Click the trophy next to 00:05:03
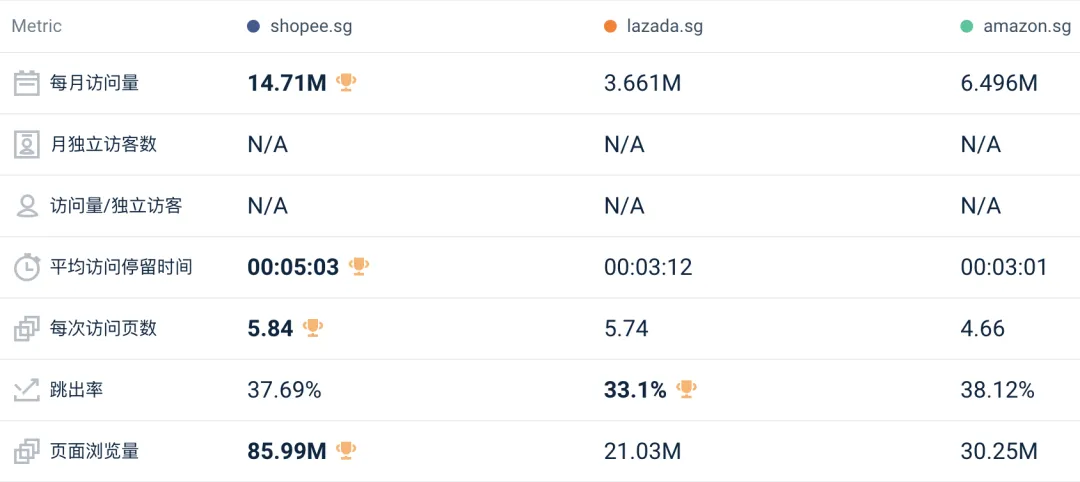Screen dimensions: 1080x482 (x=359, y=266)
